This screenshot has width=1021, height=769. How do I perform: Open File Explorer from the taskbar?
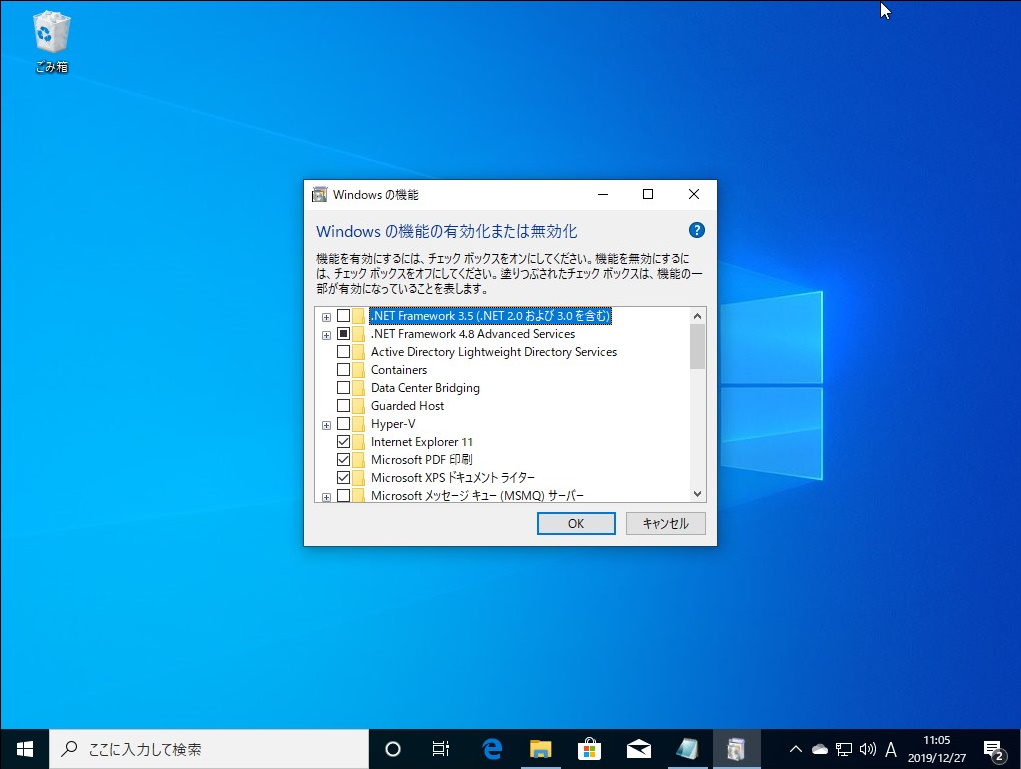[540, 748]
